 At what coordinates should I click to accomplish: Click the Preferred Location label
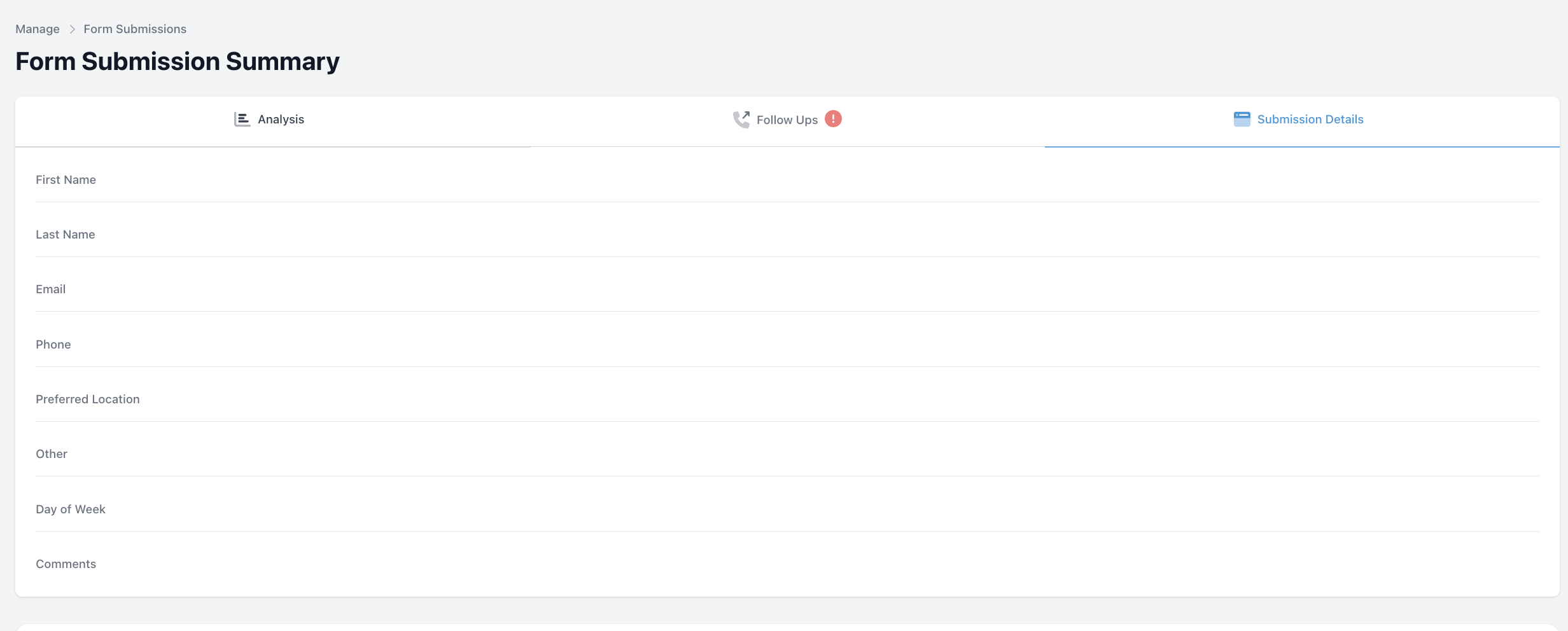pos(88,399)
